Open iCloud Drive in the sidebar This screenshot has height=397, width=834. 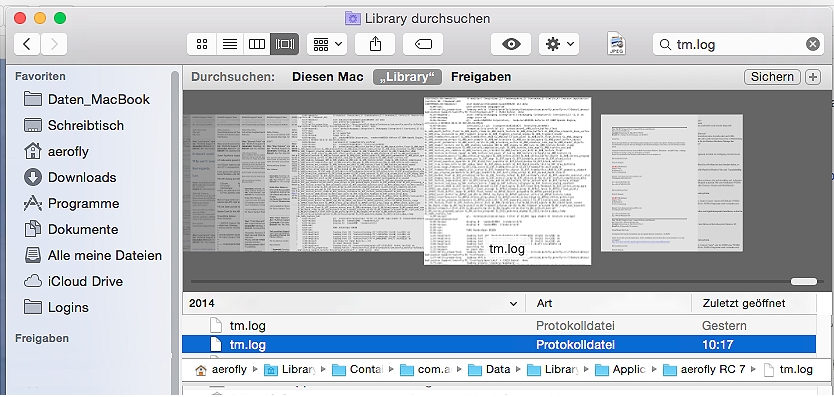pyautogui.click(x=73, y=282)
